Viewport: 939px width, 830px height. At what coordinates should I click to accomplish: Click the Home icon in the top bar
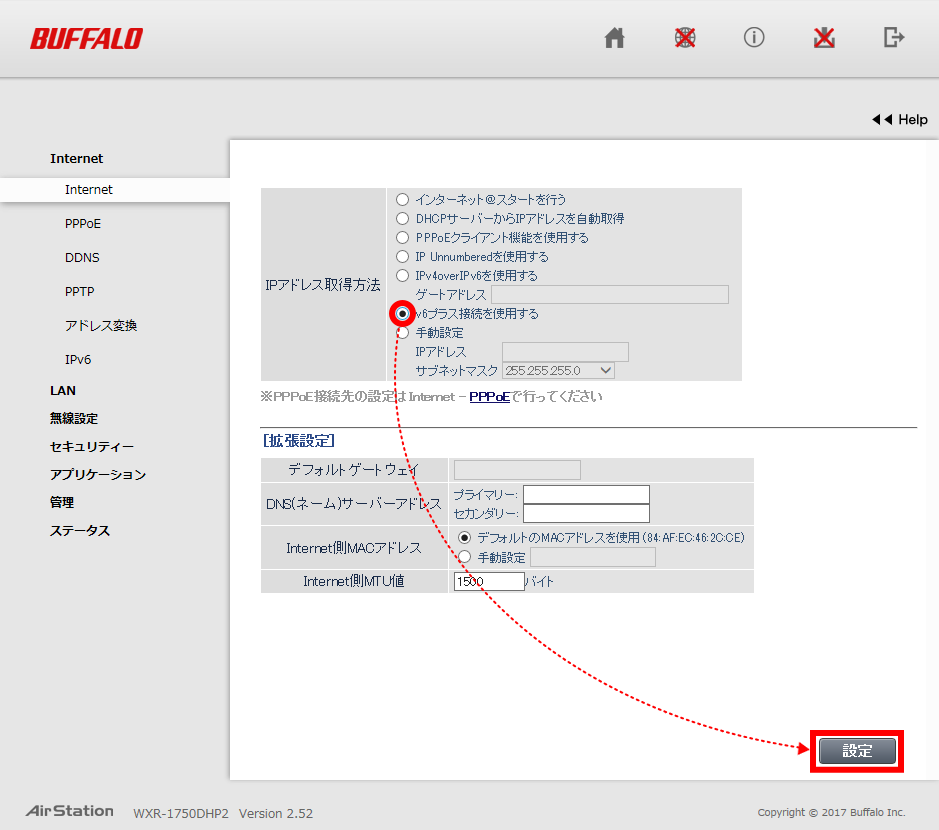tap(614, 38)
